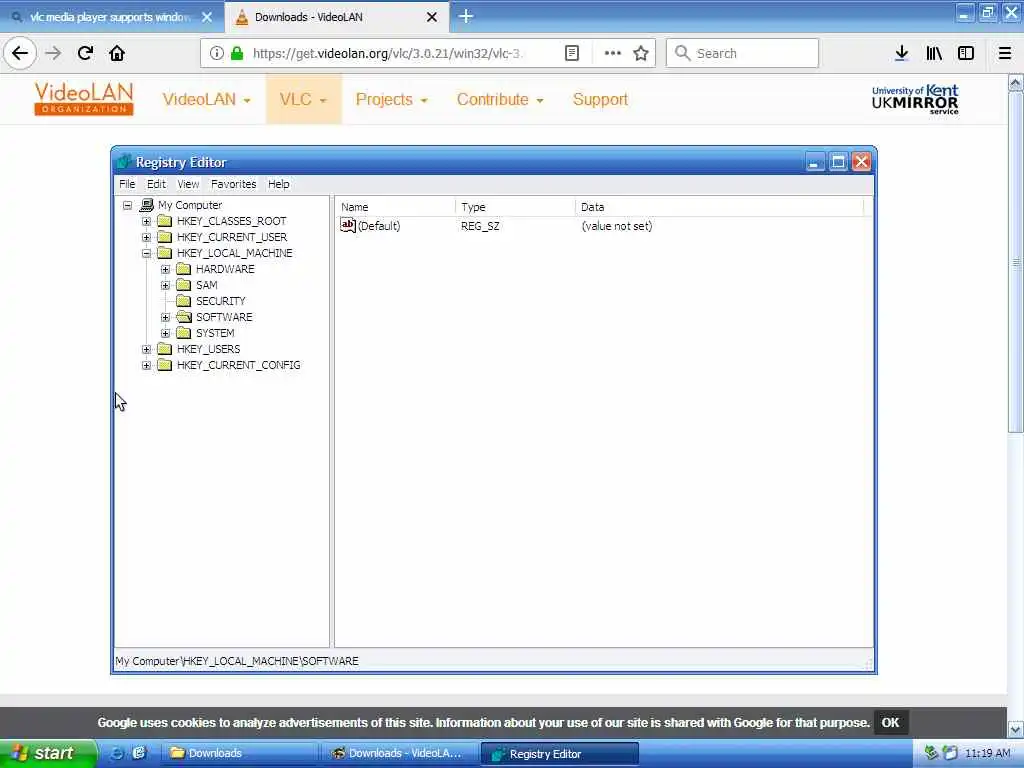The image size is (1024, 768).
Task: Go to the browser Home page
Action: [117, 53]
